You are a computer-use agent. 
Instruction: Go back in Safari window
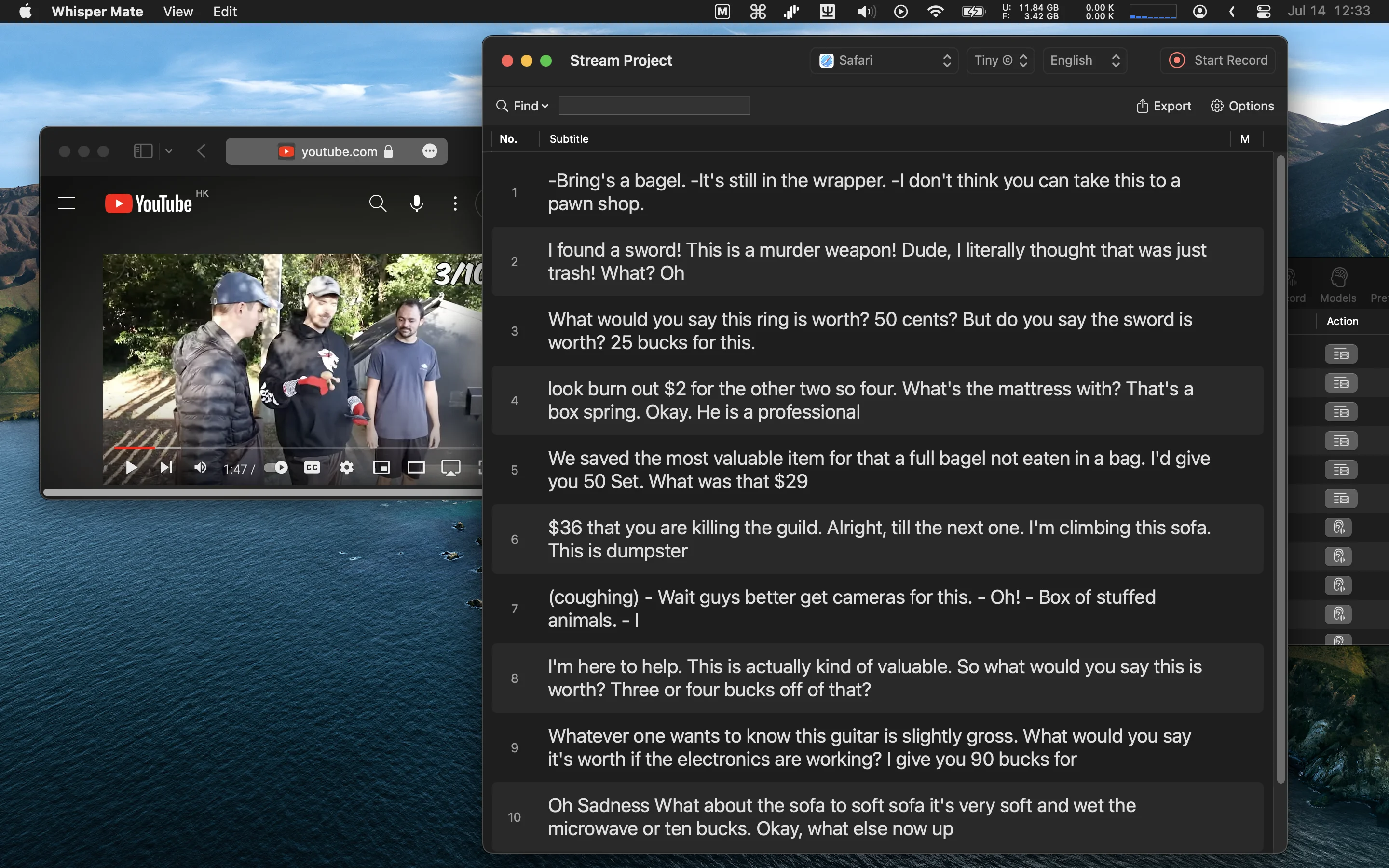click(x=202, y=151)
